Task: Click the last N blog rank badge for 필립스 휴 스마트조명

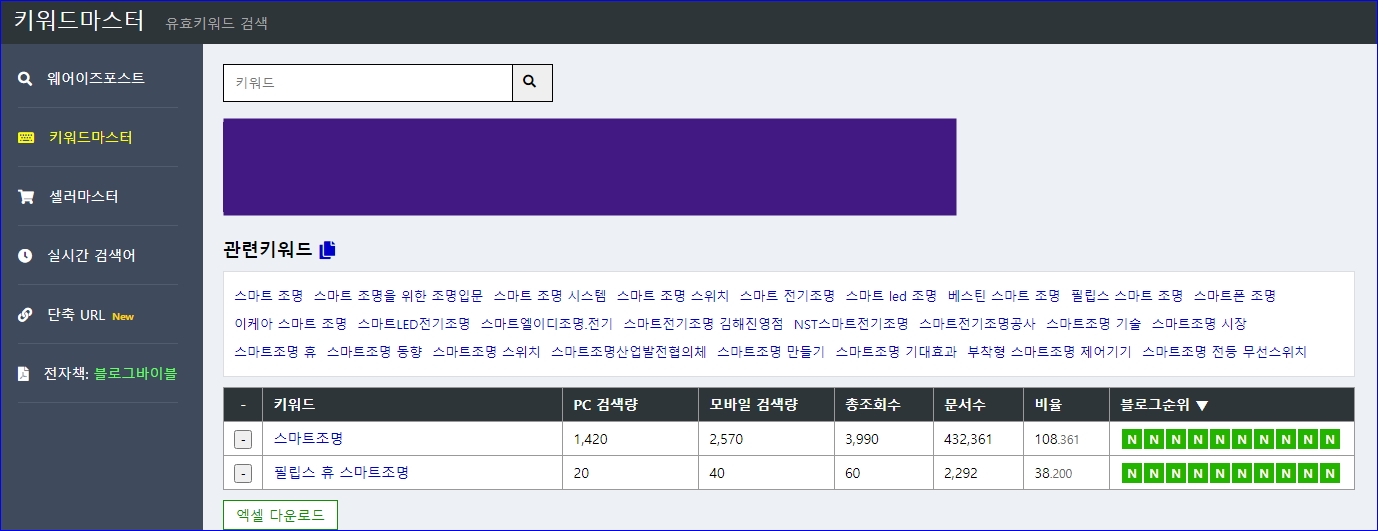Action: click(1329, 473)
